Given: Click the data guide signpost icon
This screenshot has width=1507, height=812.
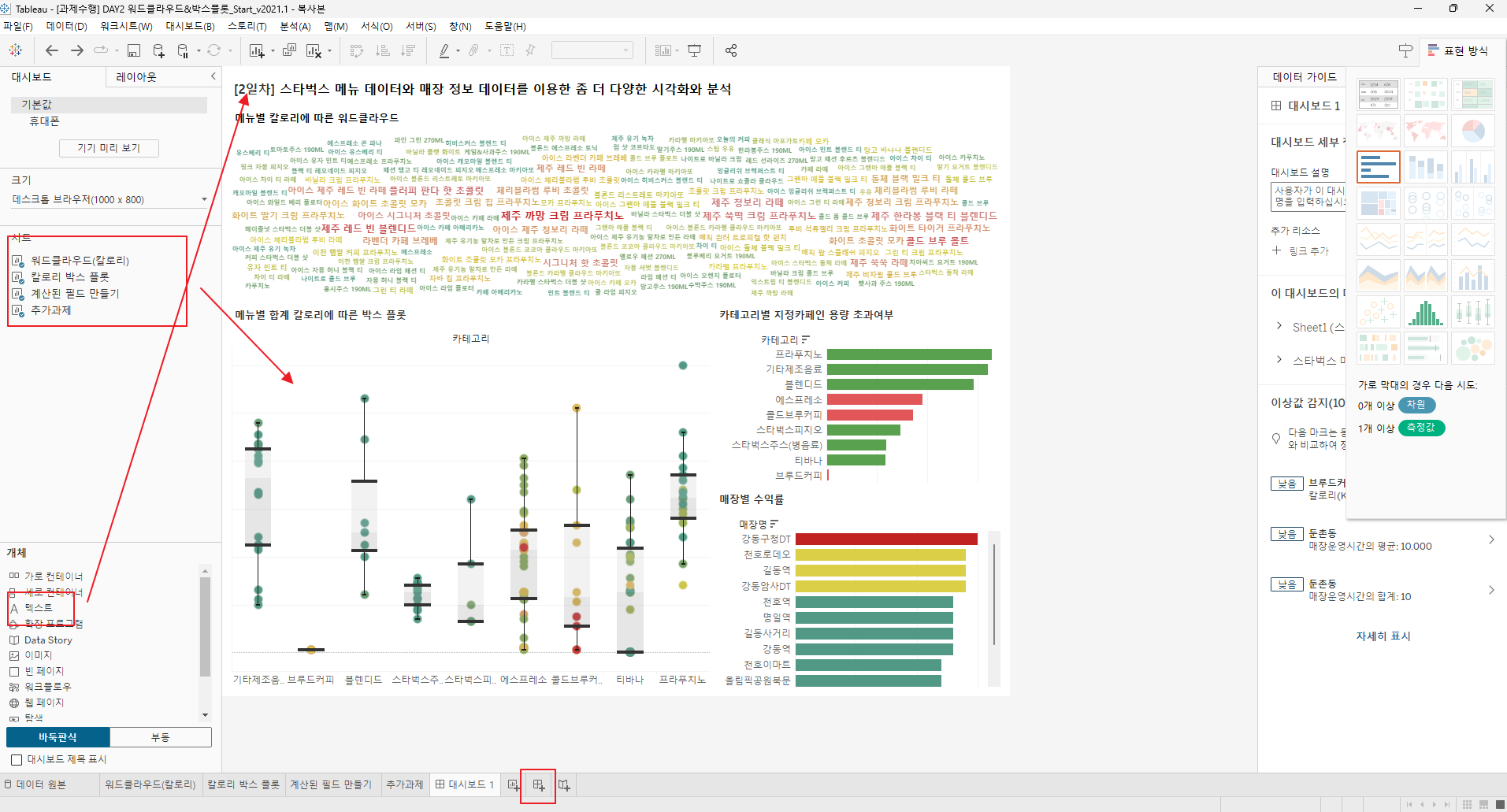Looking at the screenshot, I should (1405, 50).
